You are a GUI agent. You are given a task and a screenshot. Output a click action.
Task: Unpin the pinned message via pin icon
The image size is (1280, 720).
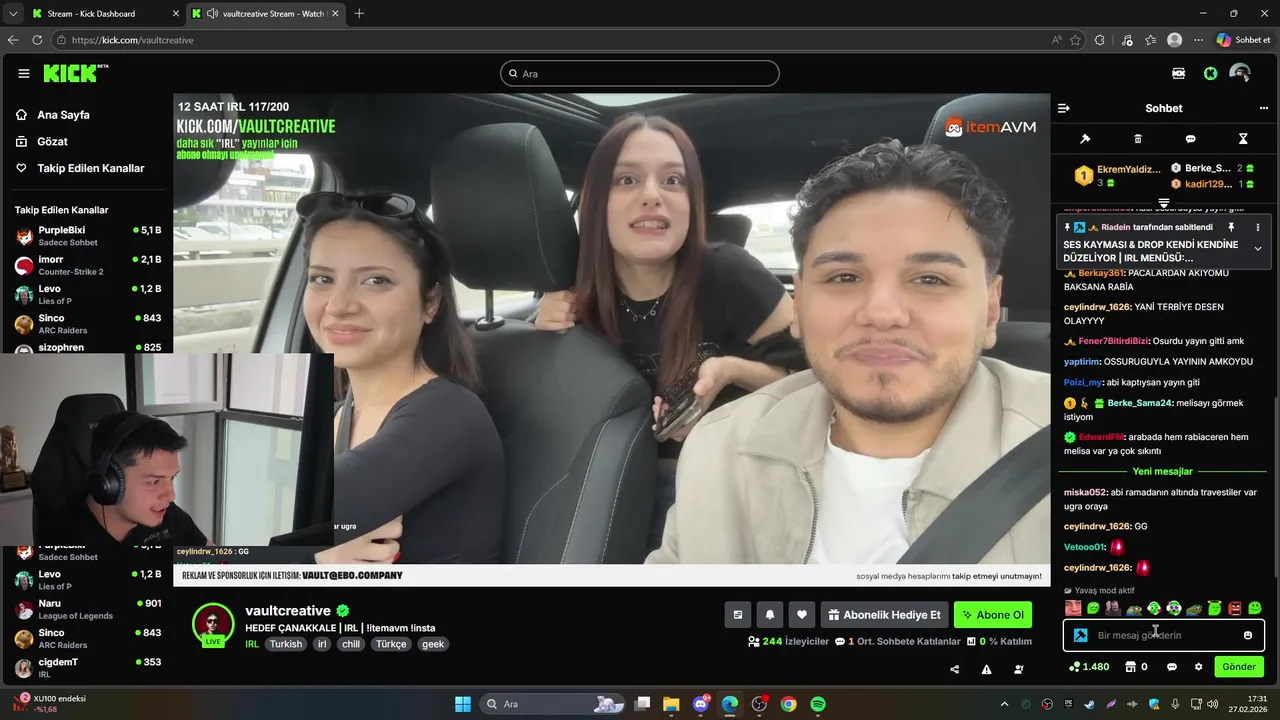coord(1231,228)
